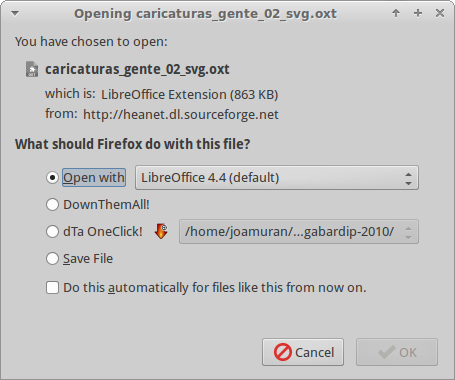
Task: Click the up-arrow shade window icon
Action: (396, 13)
